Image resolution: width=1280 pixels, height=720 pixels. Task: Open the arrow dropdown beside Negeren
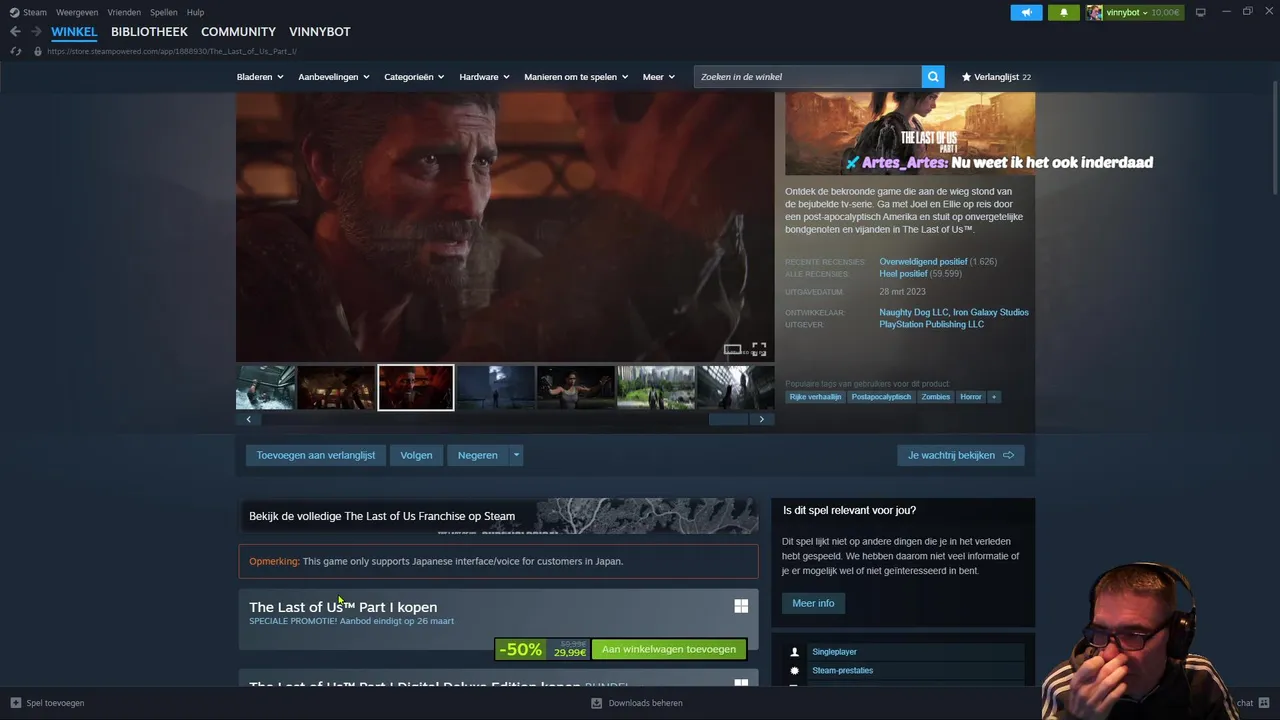[x=516, y=455]
